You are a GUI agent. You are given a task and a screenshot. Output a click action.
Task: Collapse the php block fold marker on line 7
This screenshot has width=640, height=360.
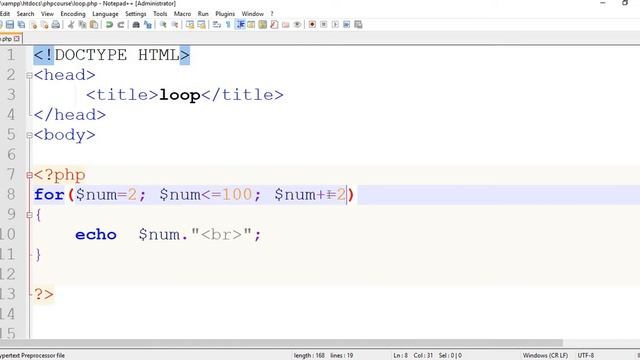(29, 176)
